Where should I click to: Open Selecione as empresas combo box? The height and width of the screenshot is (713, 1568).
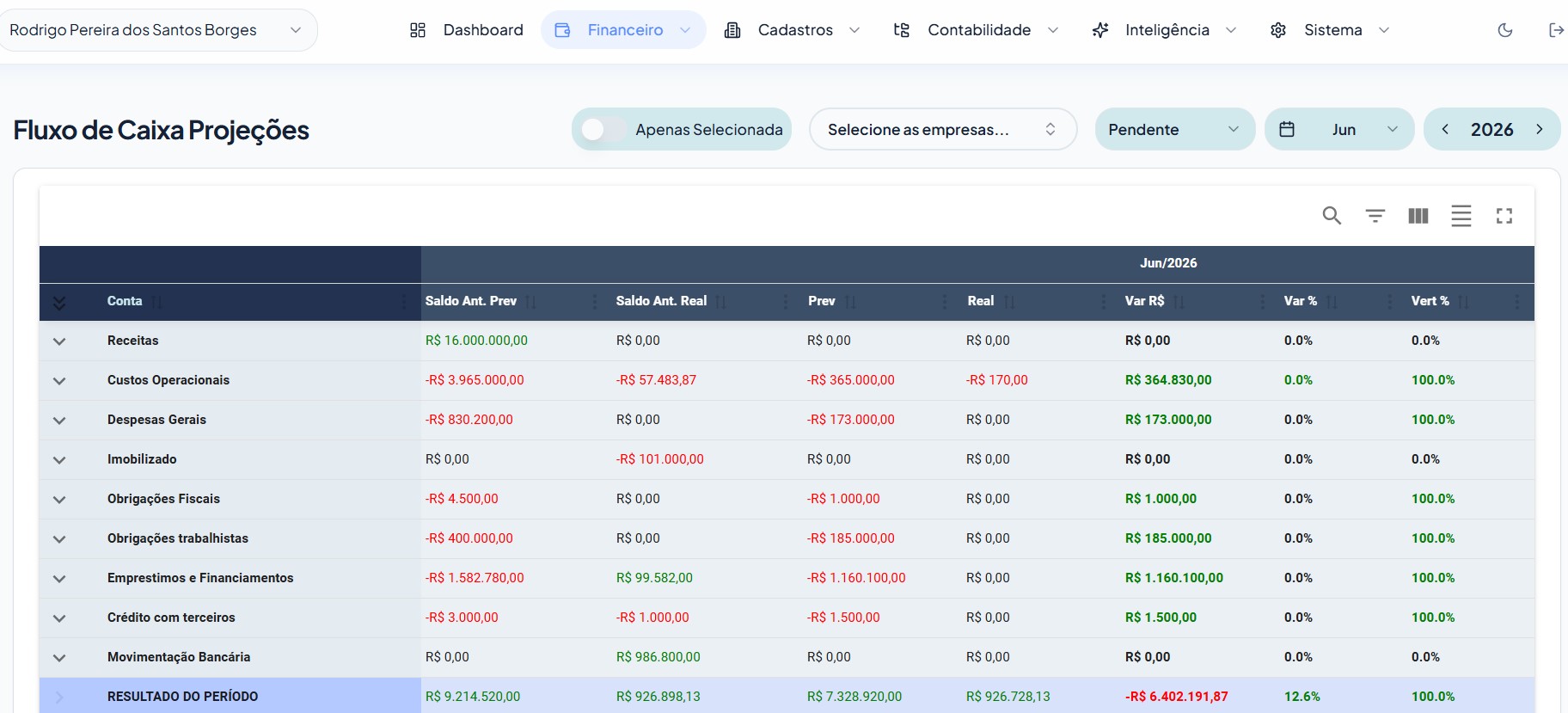[943, 129]
